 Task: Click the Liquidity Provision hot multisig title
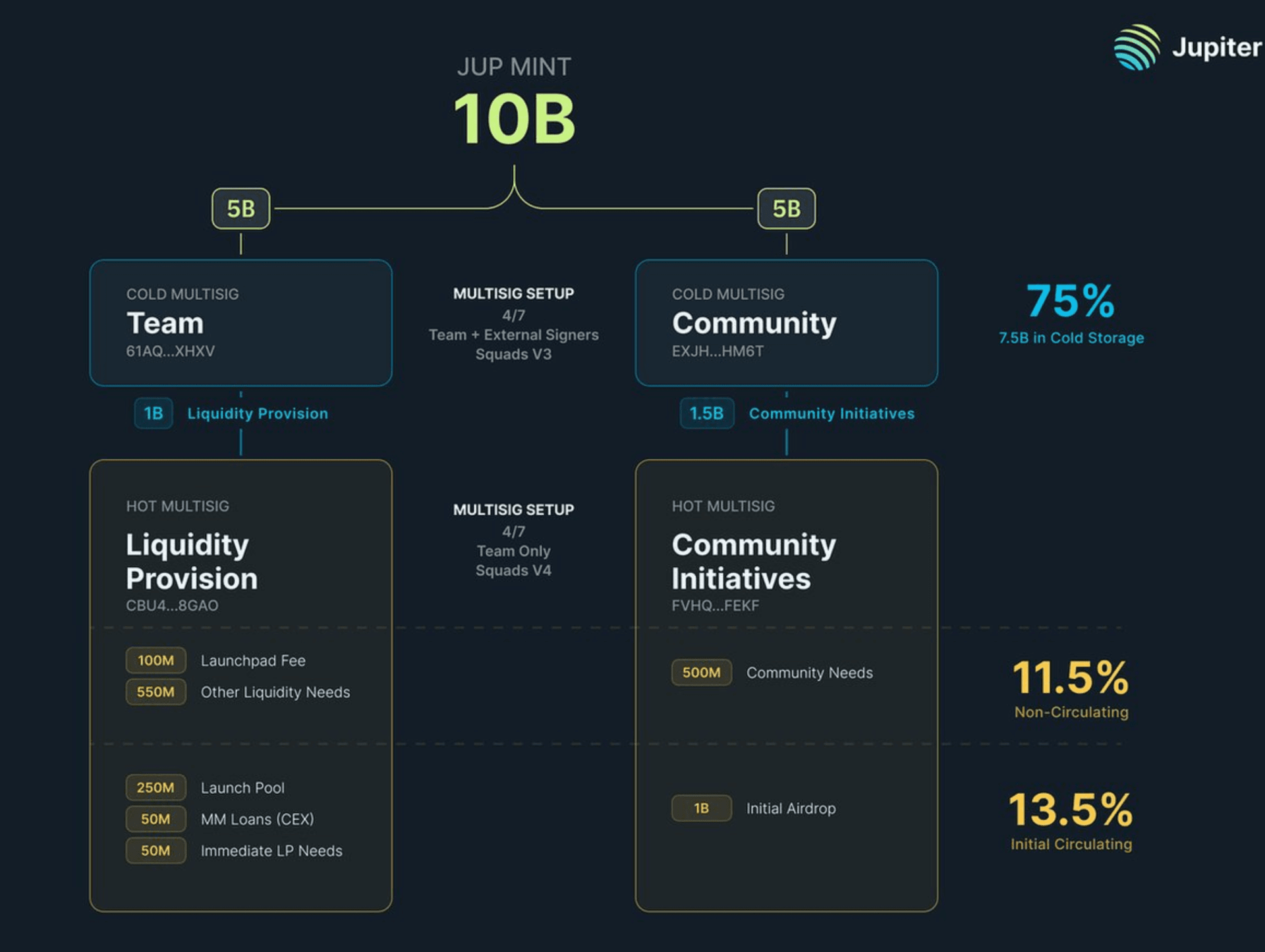pyautogui.click(x=192, y=561)
